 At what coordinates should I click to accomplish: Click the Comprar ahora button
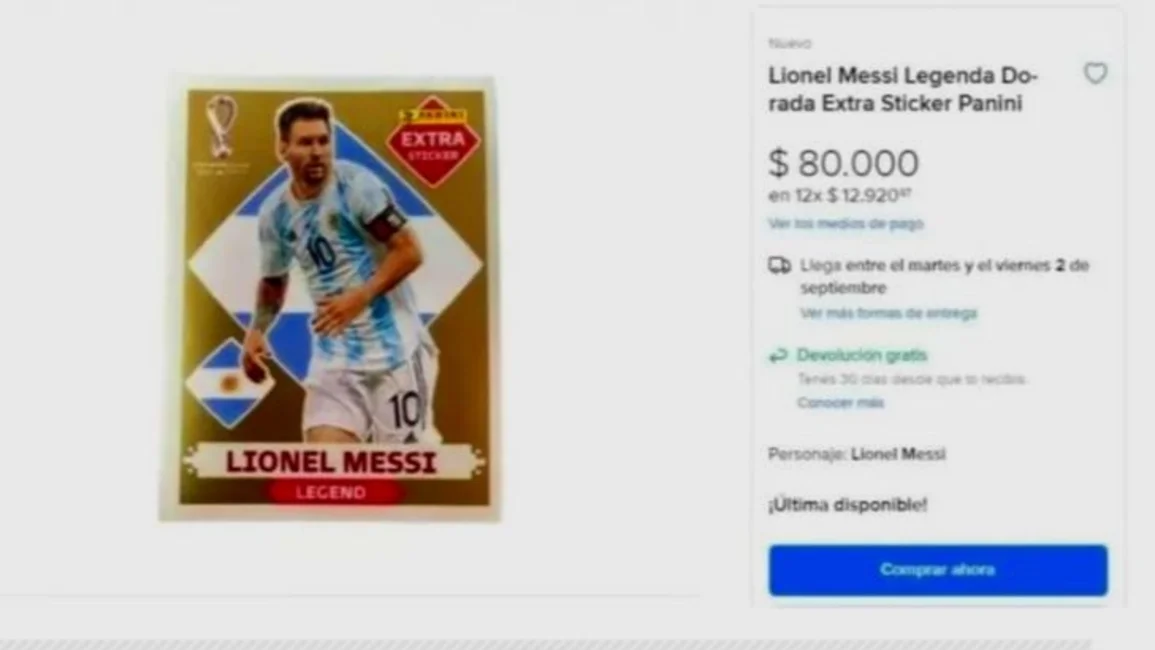click(938, 570)
